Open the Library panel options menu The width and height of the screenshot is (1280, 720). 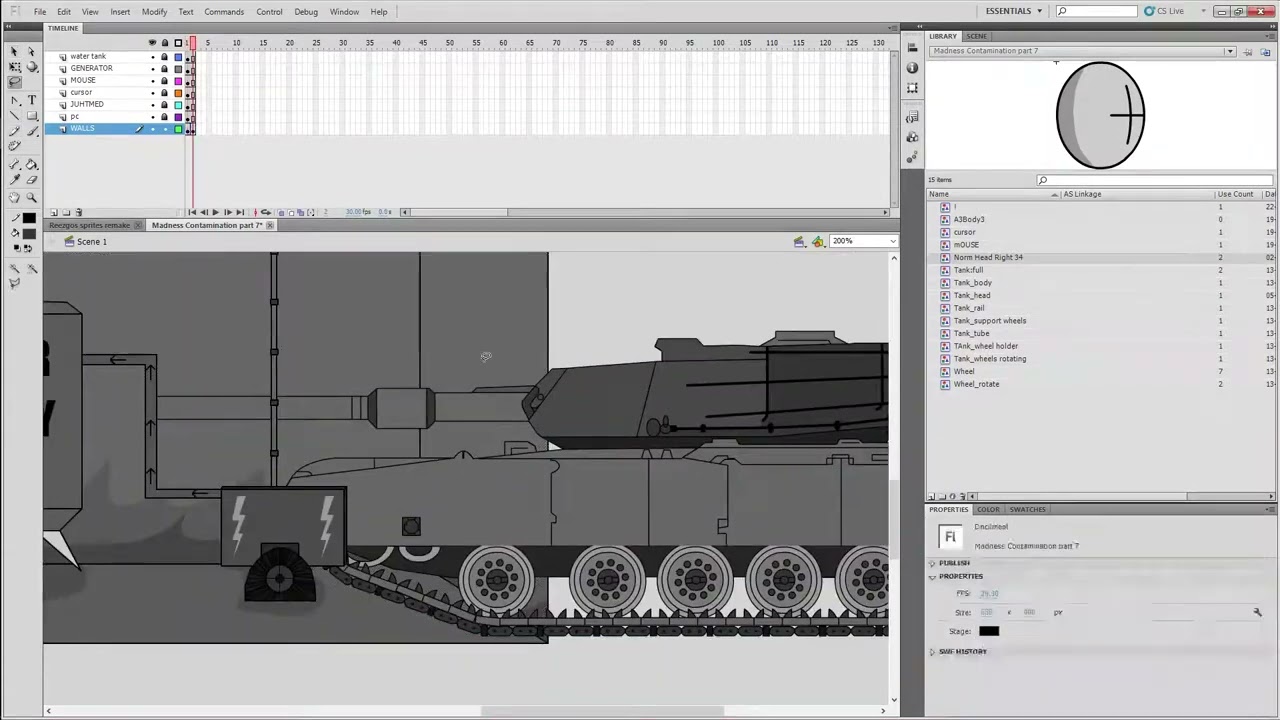[1270, 36]
